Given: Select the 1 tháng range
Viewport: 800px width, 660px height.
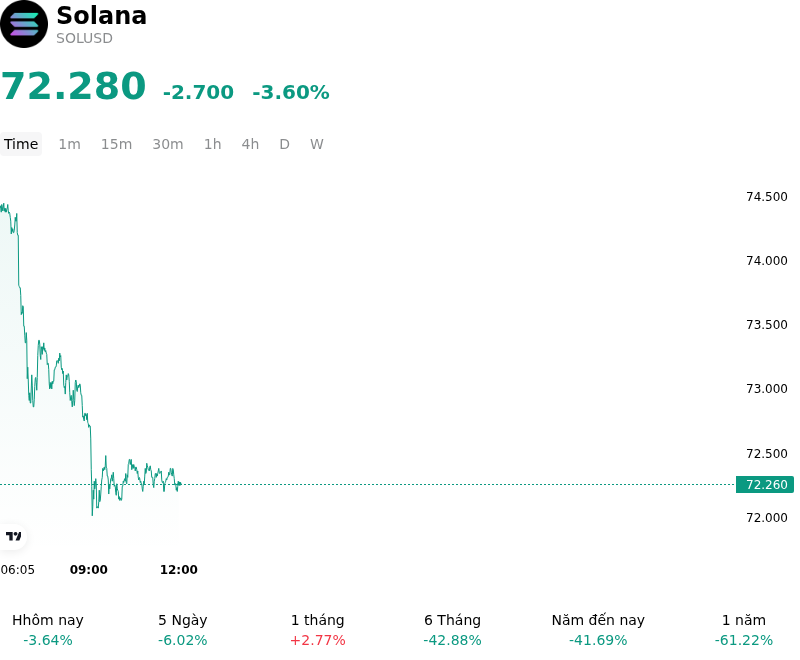Looking at the screenshot, I should point(318,630).
